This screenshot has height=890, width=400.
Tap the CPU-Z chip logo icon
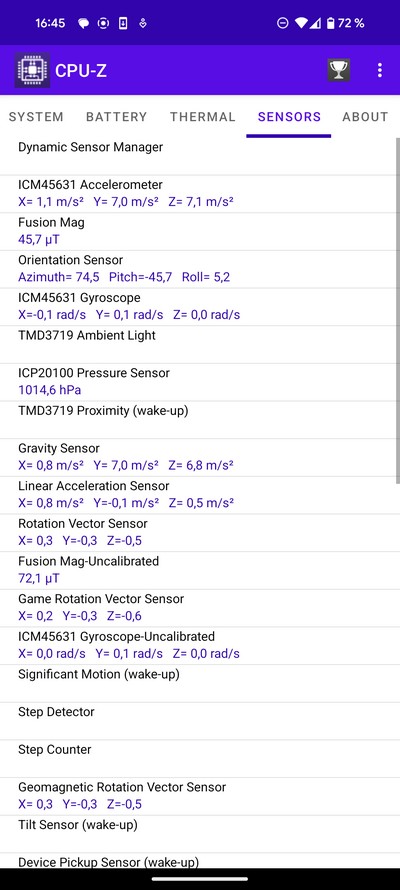(32, 70)
